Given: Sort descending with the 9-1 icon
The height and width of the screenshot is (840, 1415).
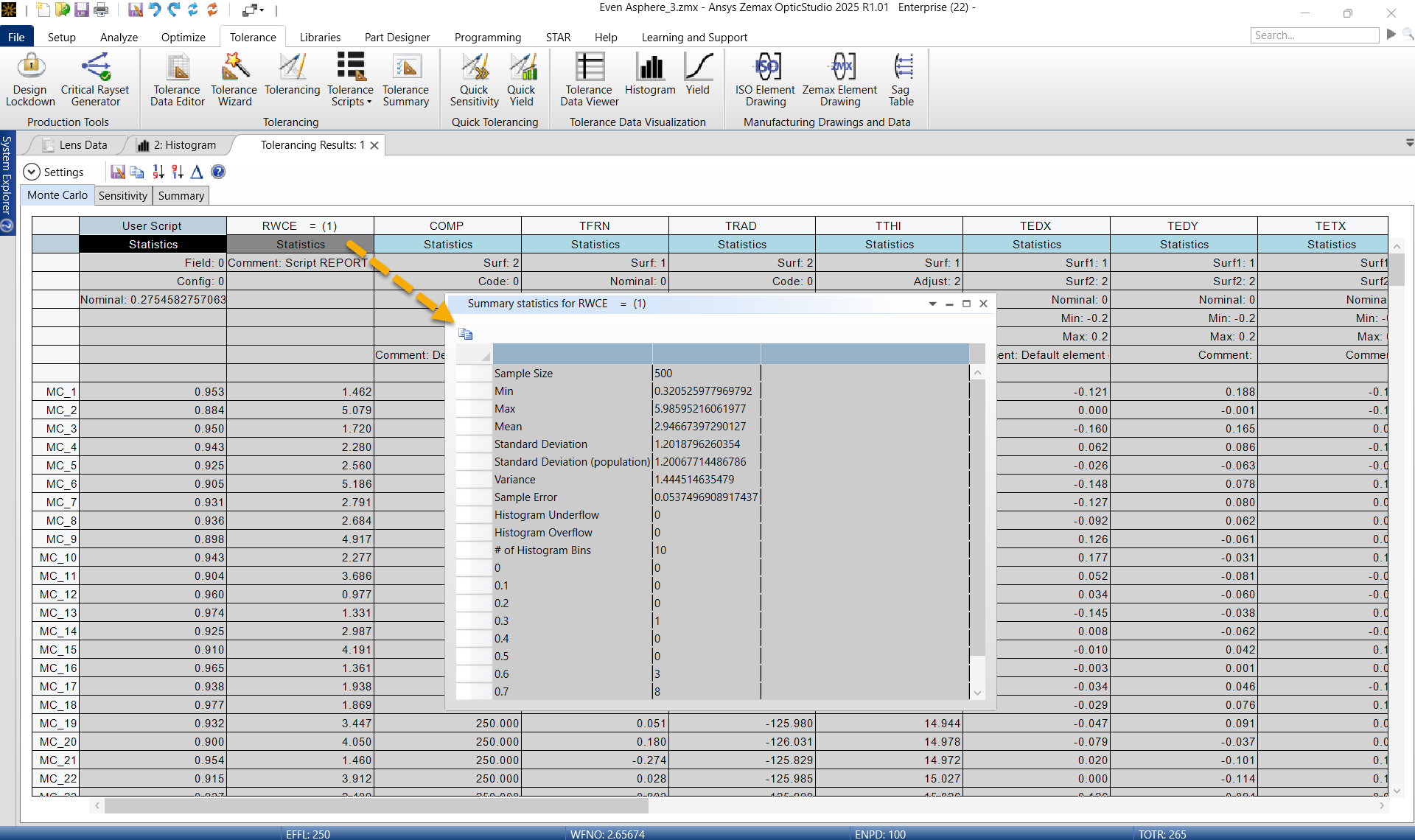Looking at the screenshot, I should (177, 172).
